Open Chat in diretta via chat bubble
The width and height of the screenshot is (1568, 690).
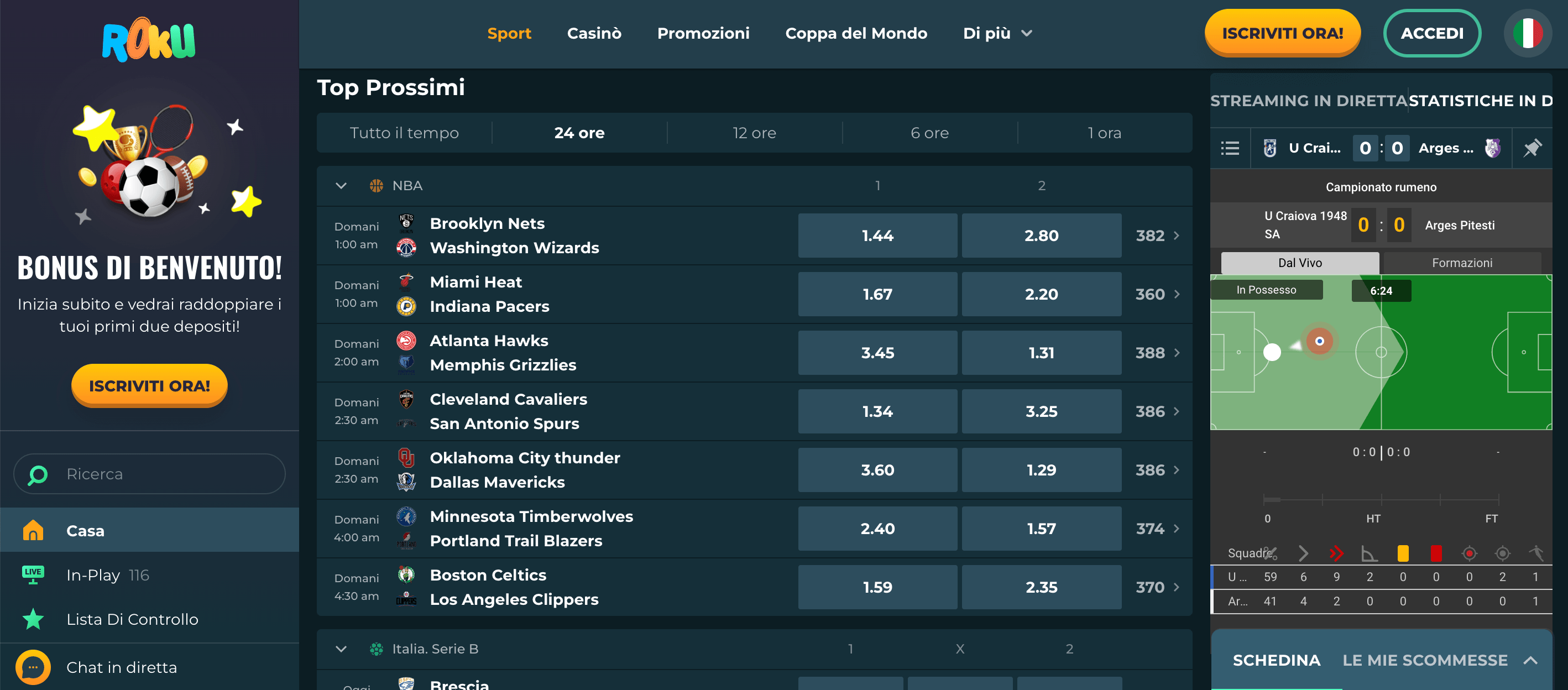click(33, 667)
